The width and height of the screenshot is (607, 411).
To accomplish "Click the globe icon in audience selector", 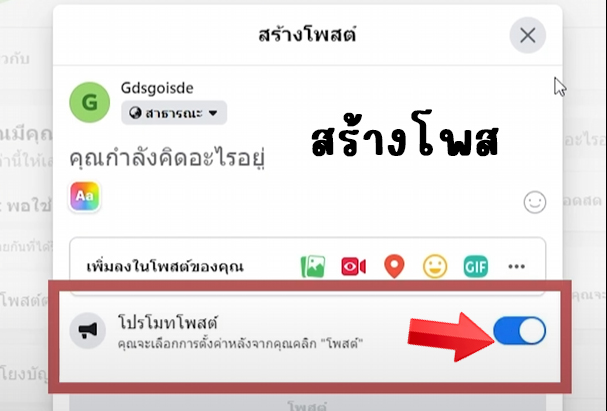I will (x=135, y=113).
